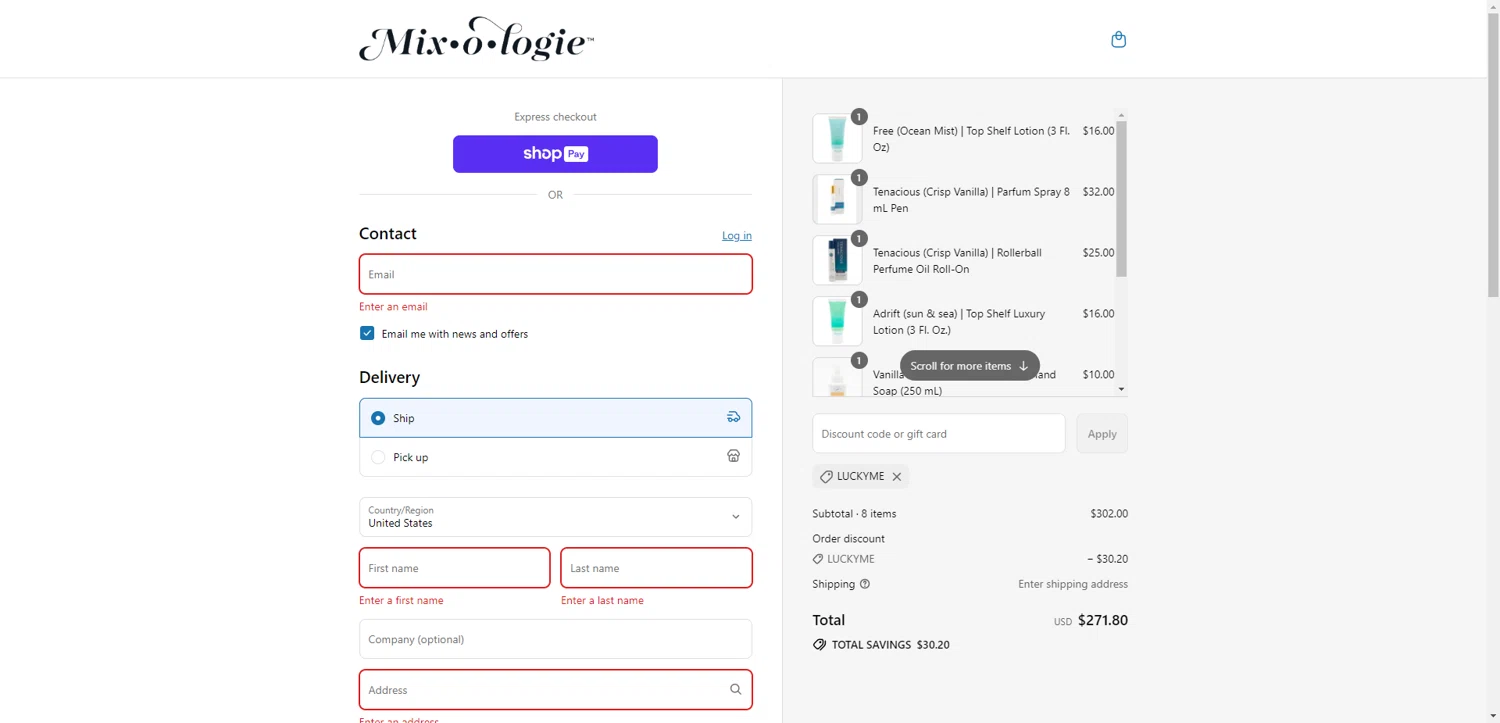Click the Adrift Top Shelf Luxury Lotion text
This screenshot has width=1500, height=723.
pyautogui.click(x=959, y=322)
